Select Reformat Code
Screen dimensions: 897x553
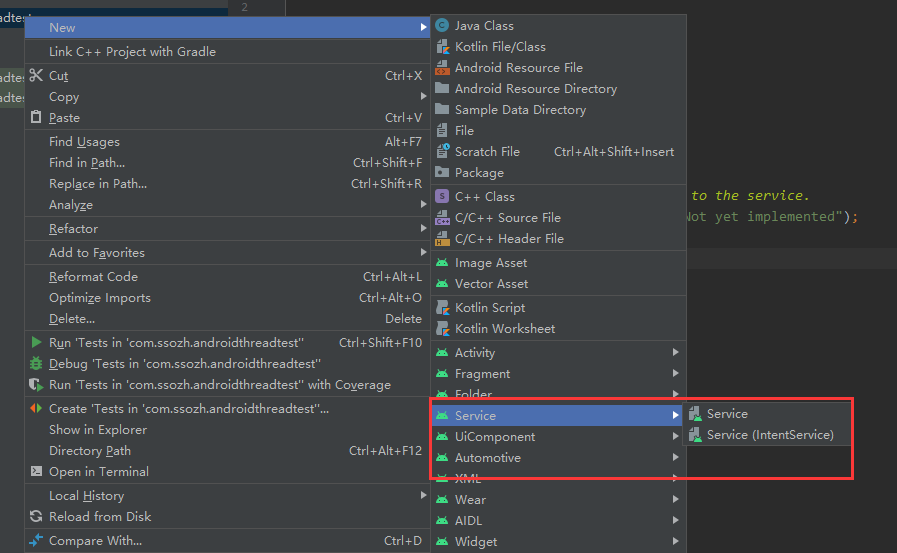coord(227,276)
